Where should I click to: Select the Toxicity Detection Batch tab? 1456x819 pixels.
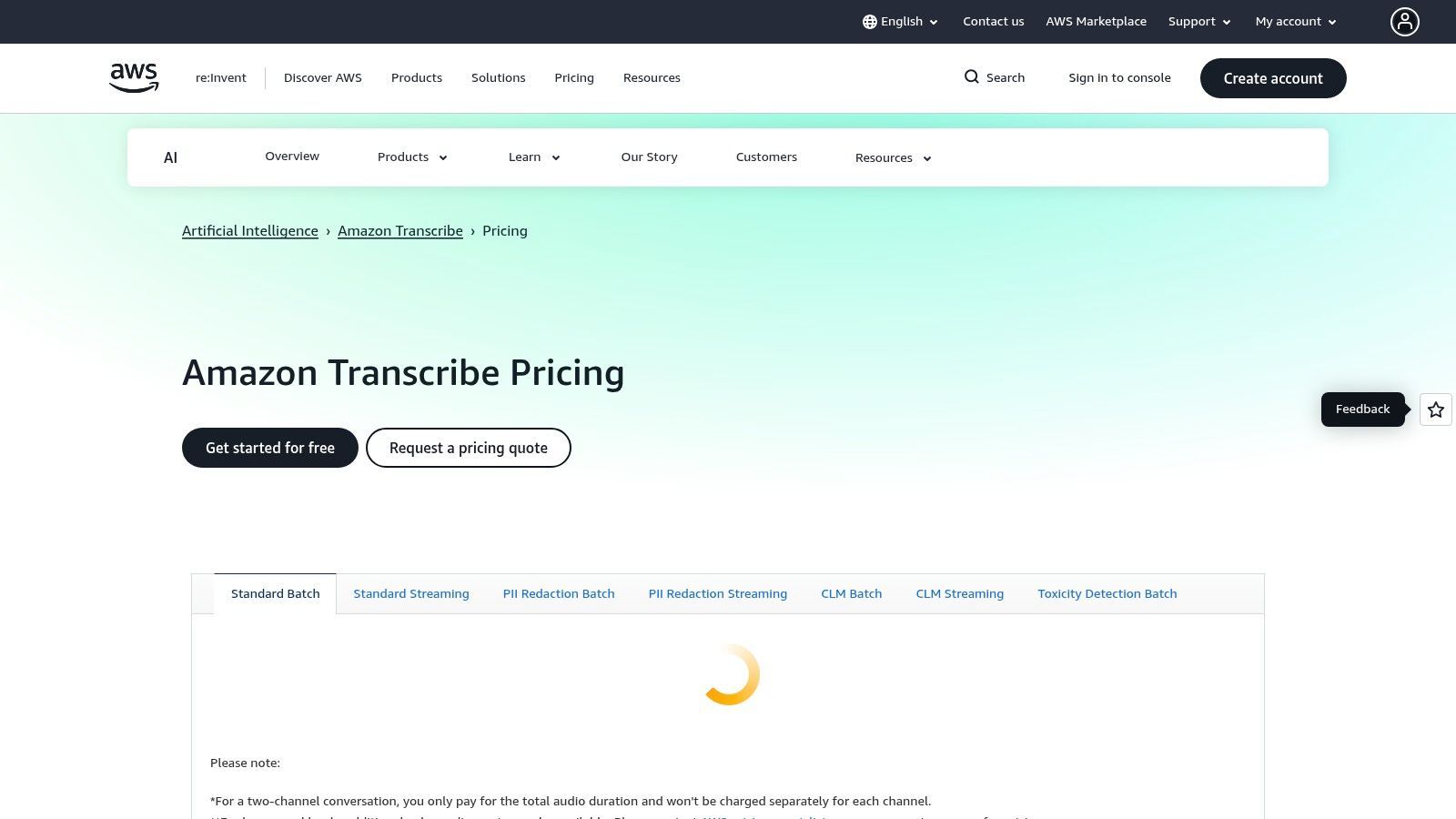(1107, 593)
